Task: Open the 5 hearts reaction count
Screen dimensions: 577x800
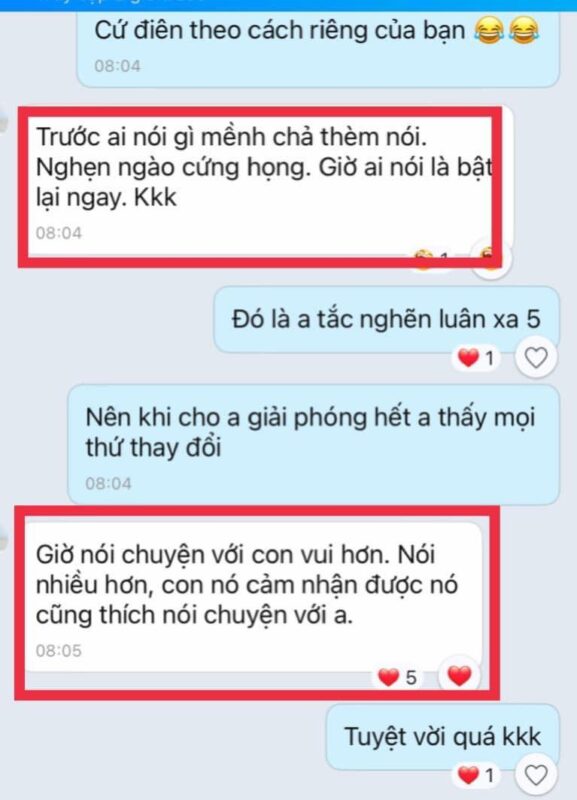Action: (x=398, y=678)
